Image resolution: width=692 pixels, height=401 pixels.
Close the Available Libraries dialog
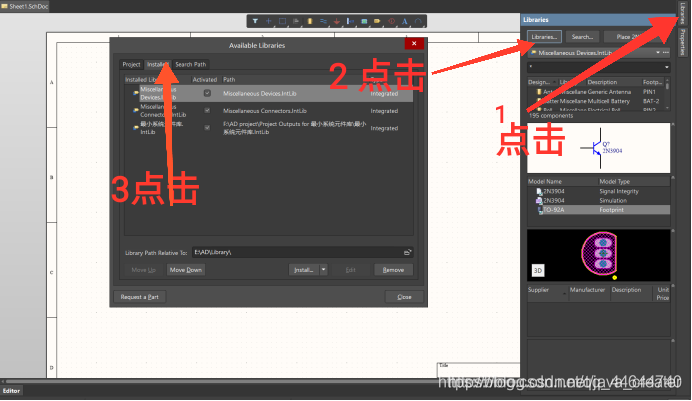(x=414, y=43)
